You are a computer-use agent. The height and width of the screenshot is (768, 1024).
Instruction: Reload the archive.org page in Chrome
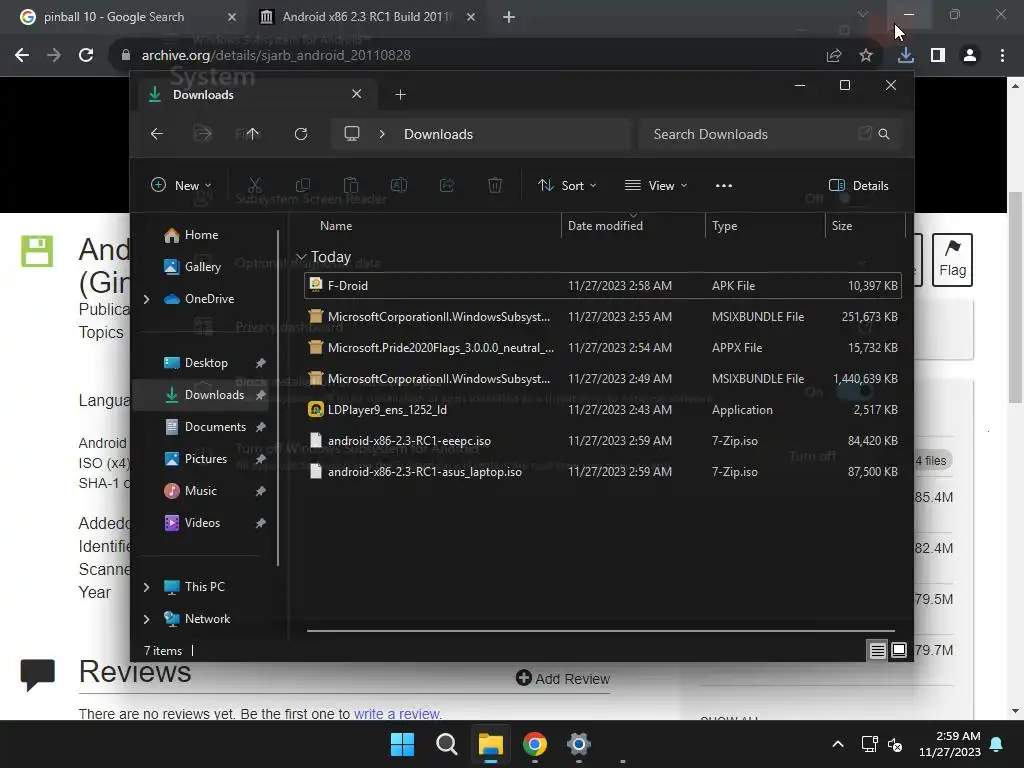point(86,56)
